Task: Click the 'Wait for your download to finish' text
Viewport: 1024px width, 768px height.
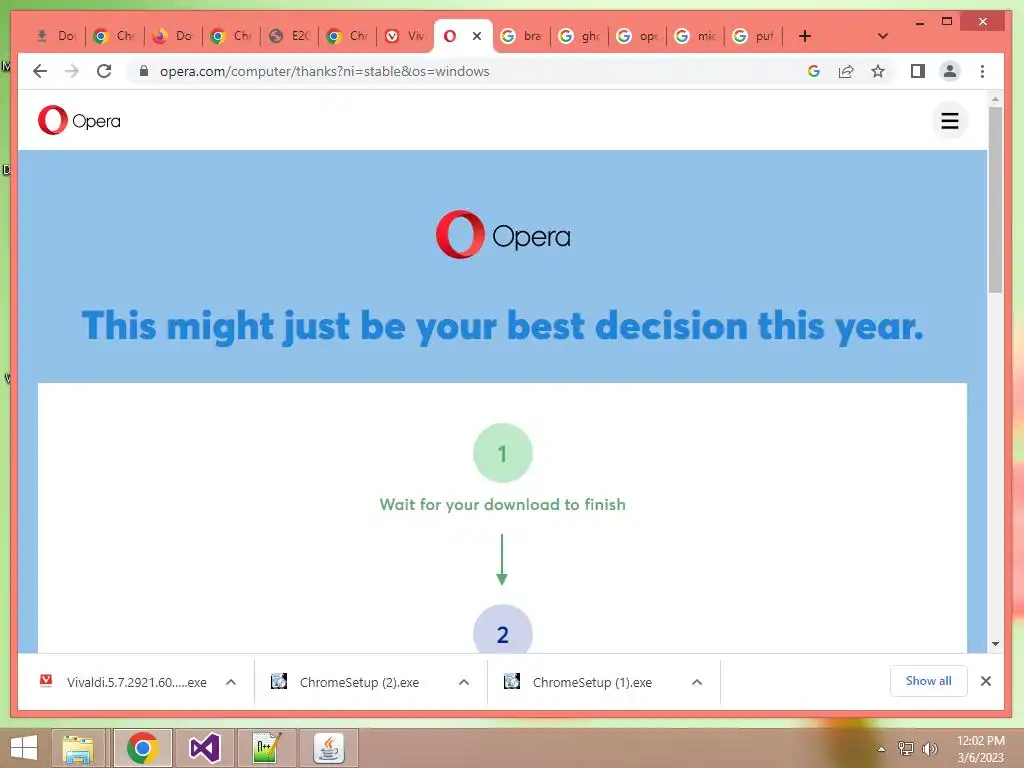Action: click(x=502, y=504)
